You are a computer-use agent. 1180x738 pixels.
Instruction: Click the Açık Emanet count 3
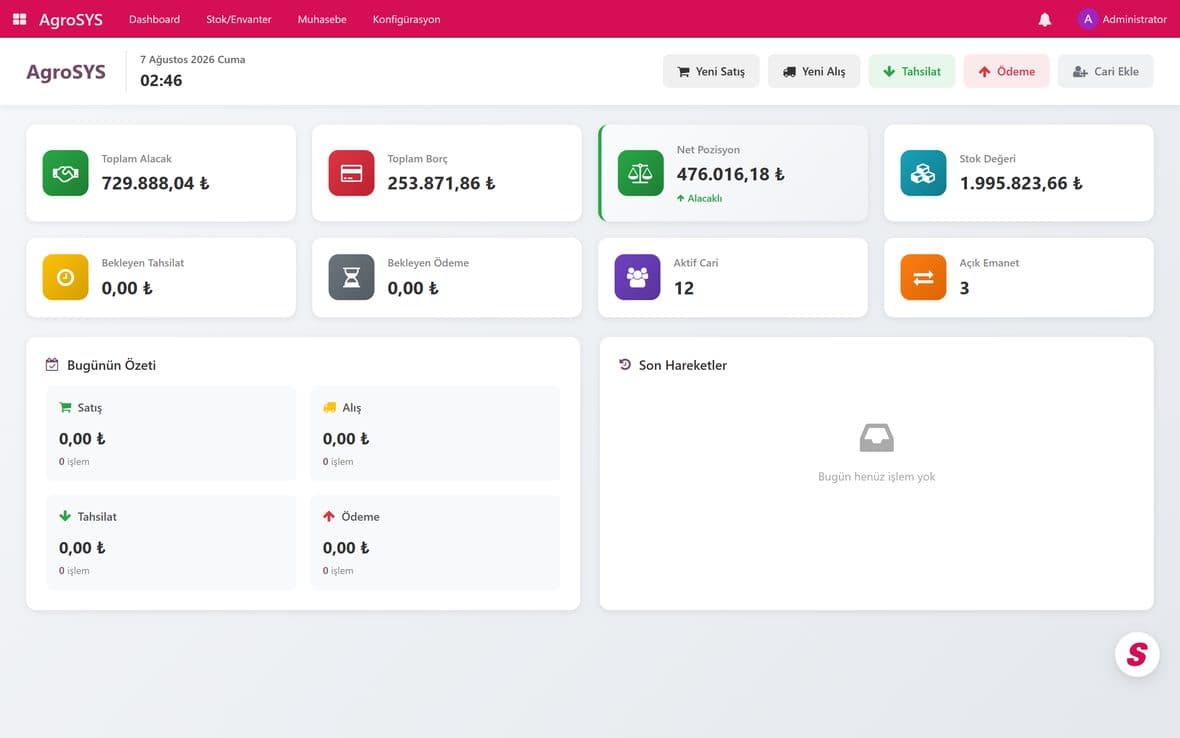tap(965, 288)
